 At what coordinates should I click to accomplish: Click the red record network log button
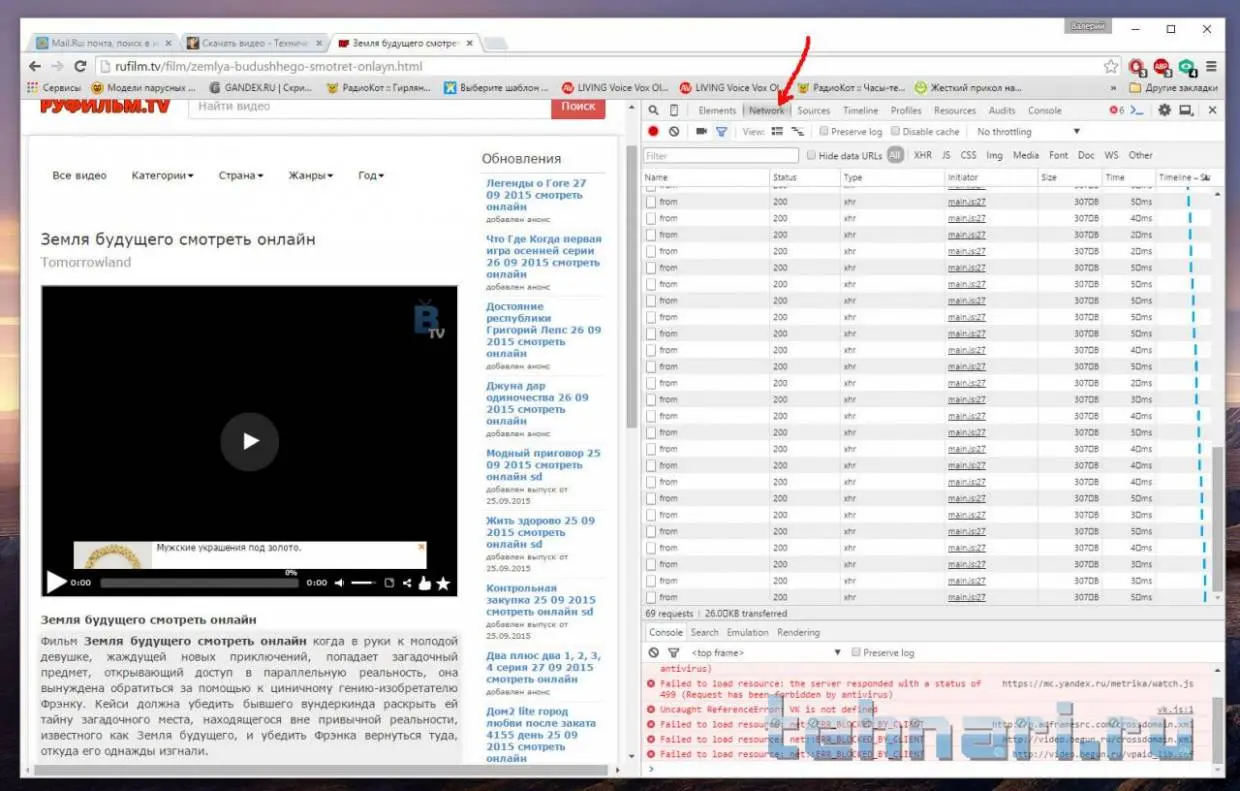pos(653,132)
